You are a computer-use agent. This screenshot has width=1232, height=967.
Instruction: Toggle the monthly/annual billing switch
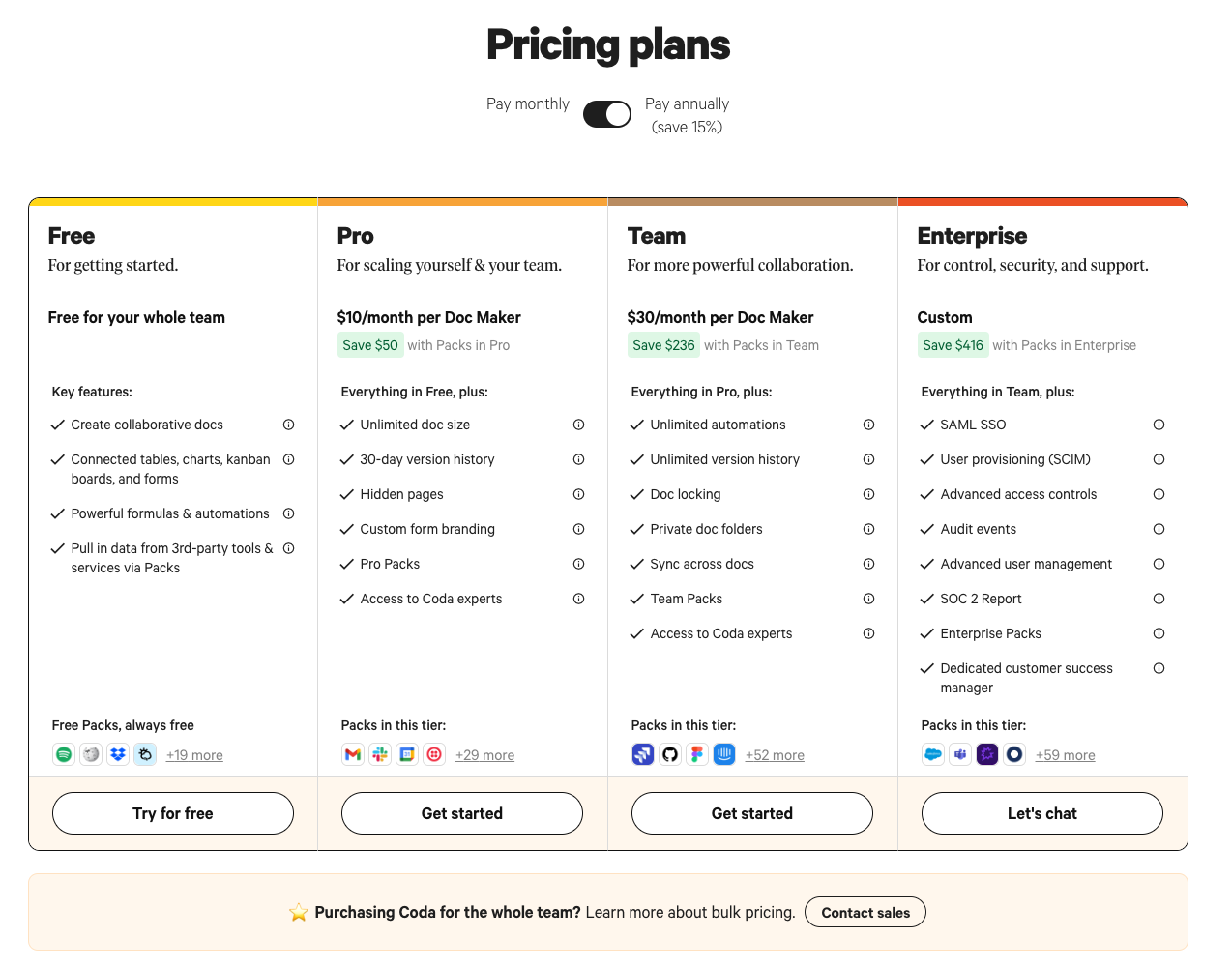click(x=607, y=114)
